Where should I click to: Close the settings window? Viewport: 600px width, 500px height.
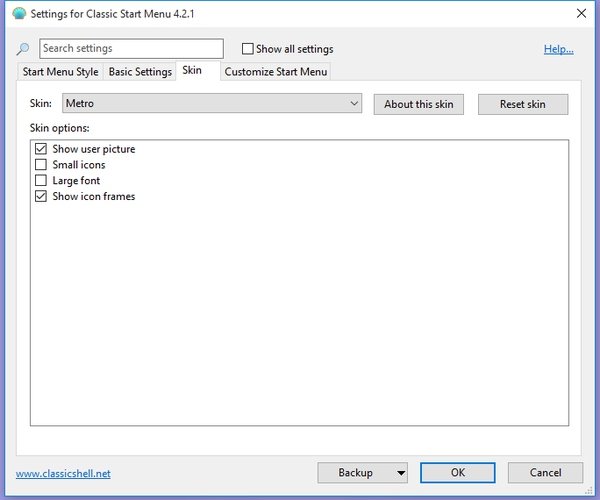pos(581,13)
